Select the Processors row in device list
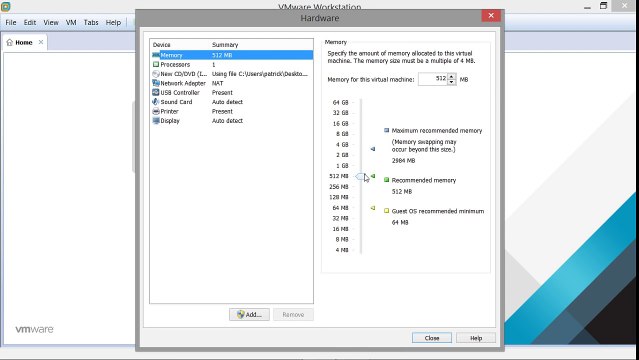This screenshot has height=360, width=639. [x=232, y=64]
